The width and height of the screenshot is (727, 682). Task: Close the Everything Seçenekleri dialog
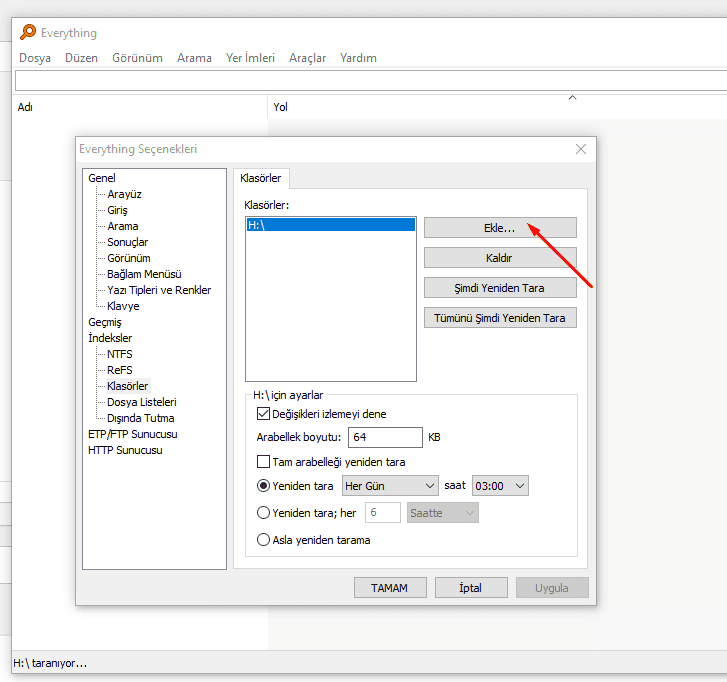(580, 149)
